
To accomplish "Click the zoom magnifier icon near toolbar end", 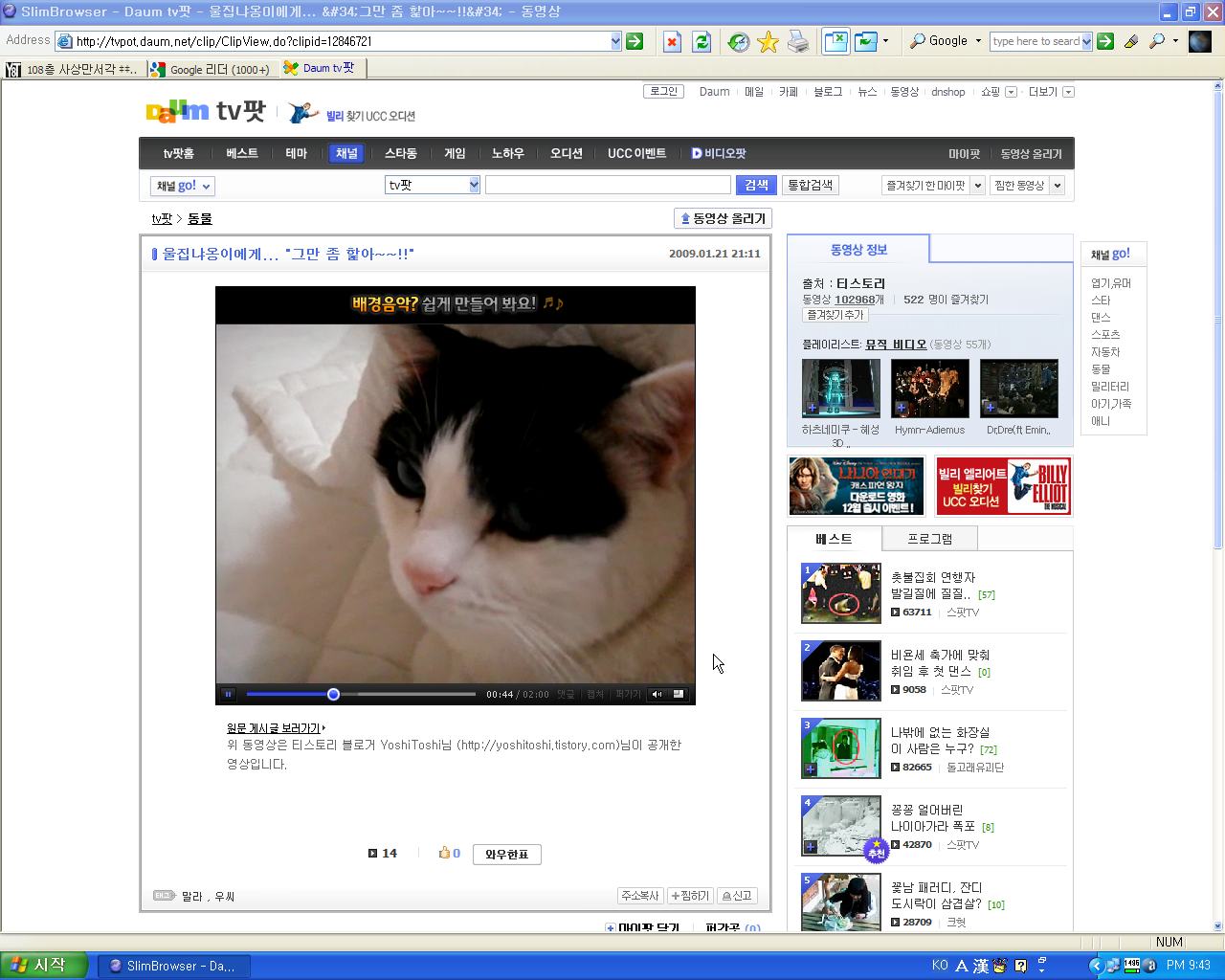I will pyautogui.click(x=1158, y=41).
